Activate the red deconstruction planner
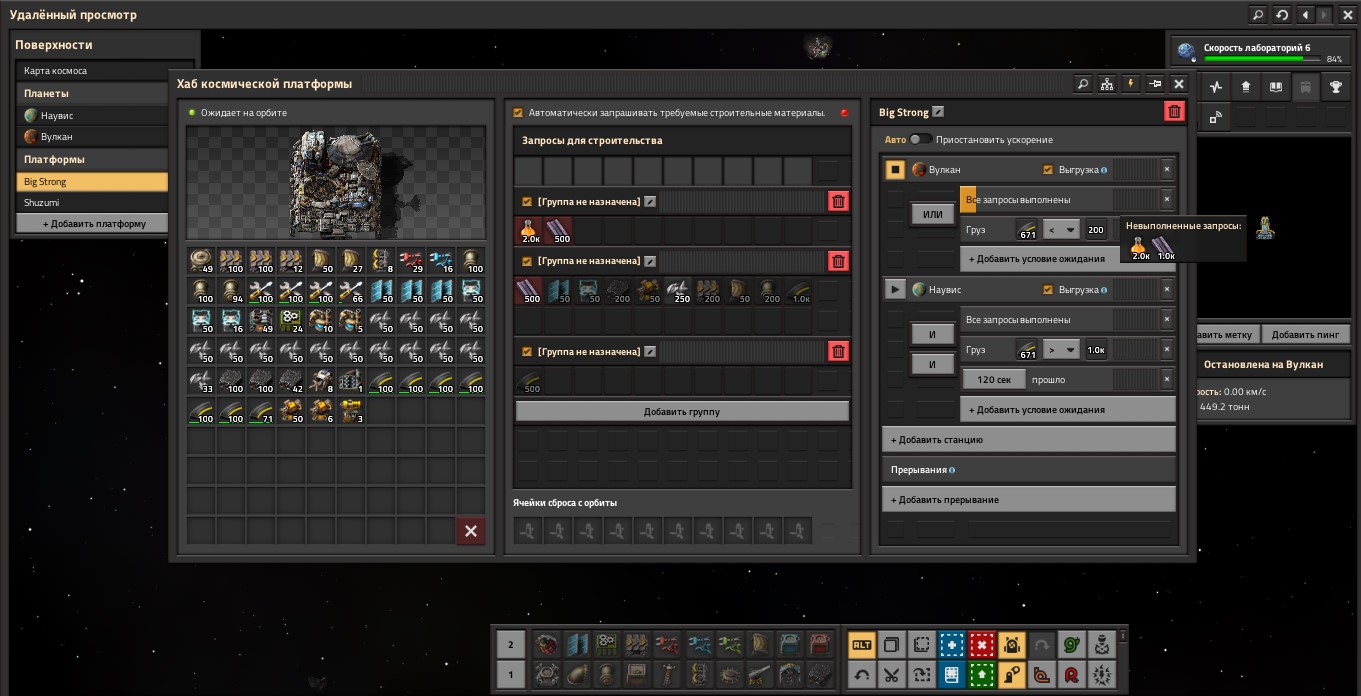Image resolution: width=1361 pixels, height=696 pixels. tap(982, 645)
